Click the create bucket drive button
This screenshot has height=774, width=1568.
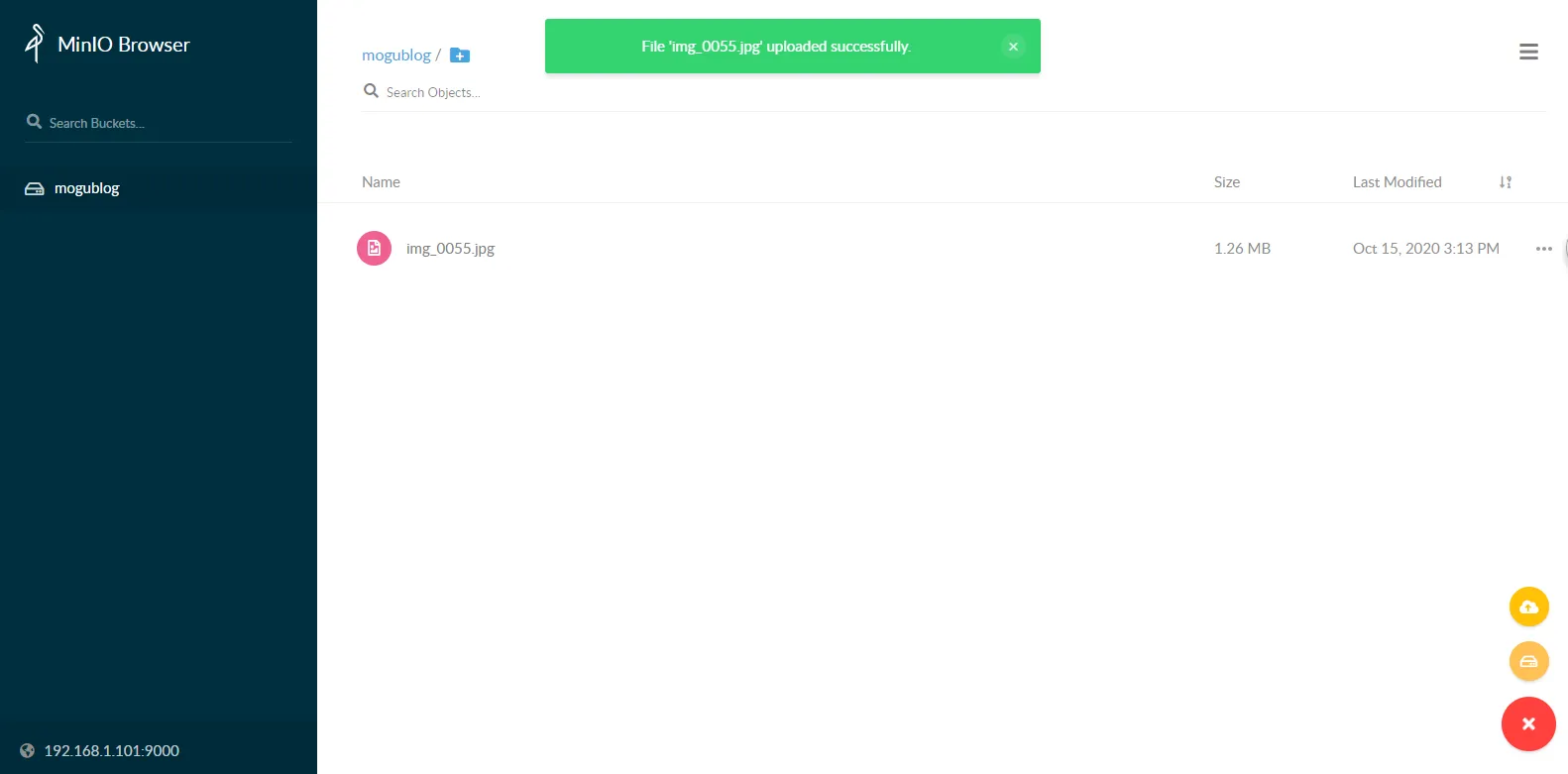point(1528,661)
